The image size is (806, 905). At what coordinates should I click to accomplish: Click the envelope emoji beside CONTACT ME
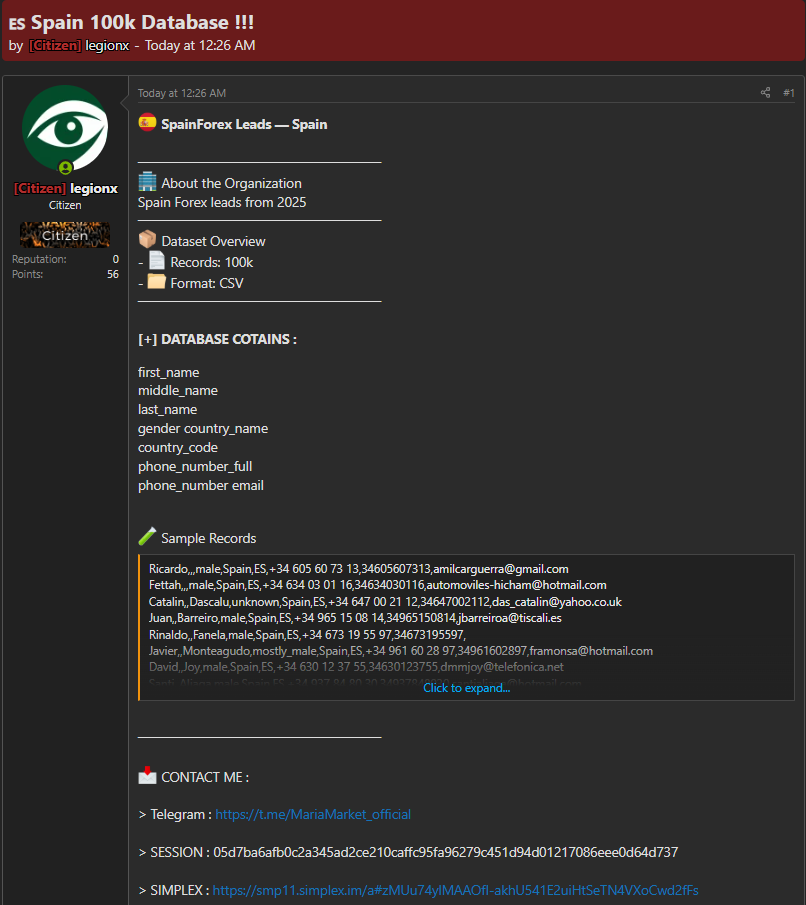[147, 776]
